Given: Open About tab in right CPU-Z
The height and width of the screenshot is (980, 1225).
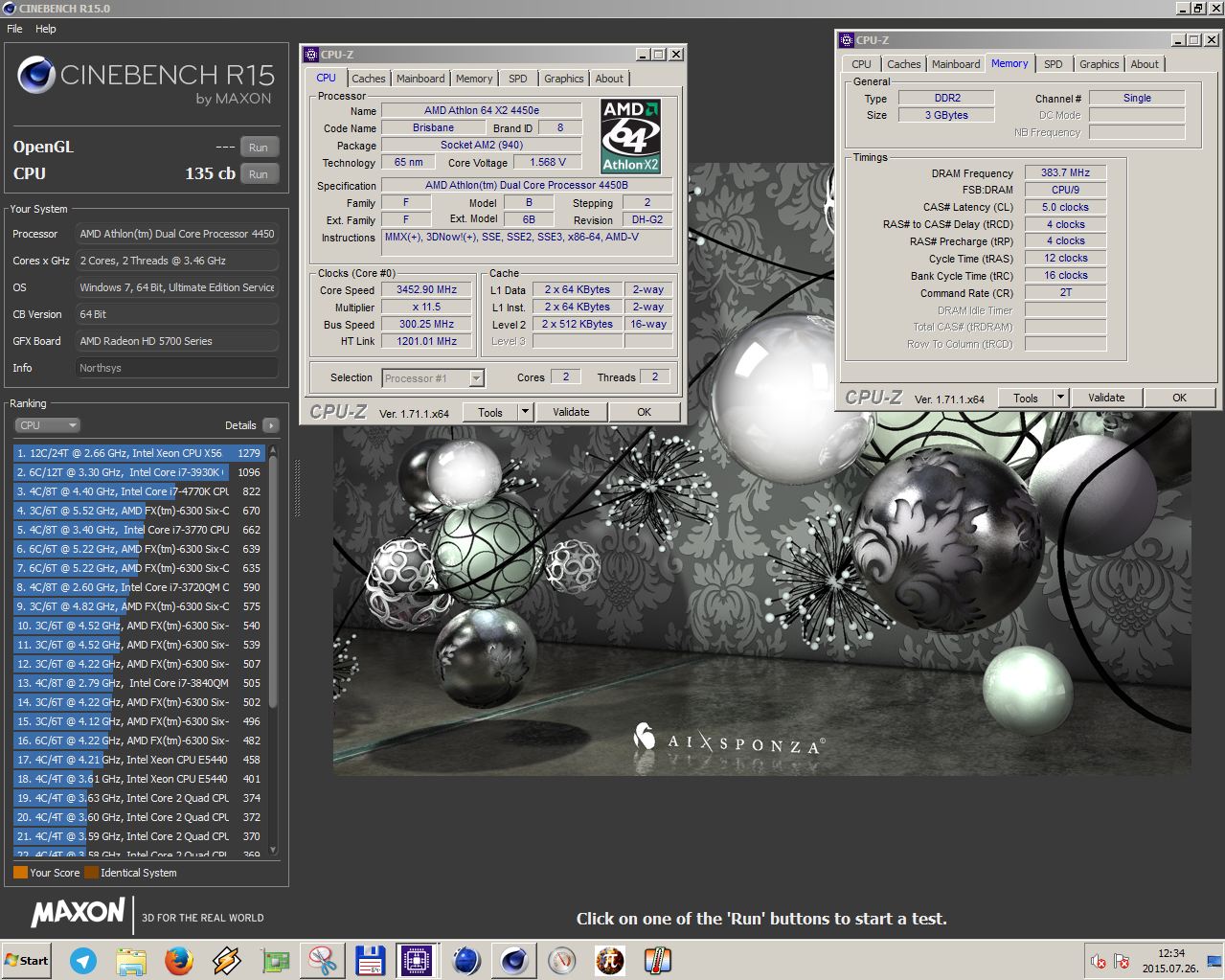Looking at the screenshot, I should click(1145, 64).
